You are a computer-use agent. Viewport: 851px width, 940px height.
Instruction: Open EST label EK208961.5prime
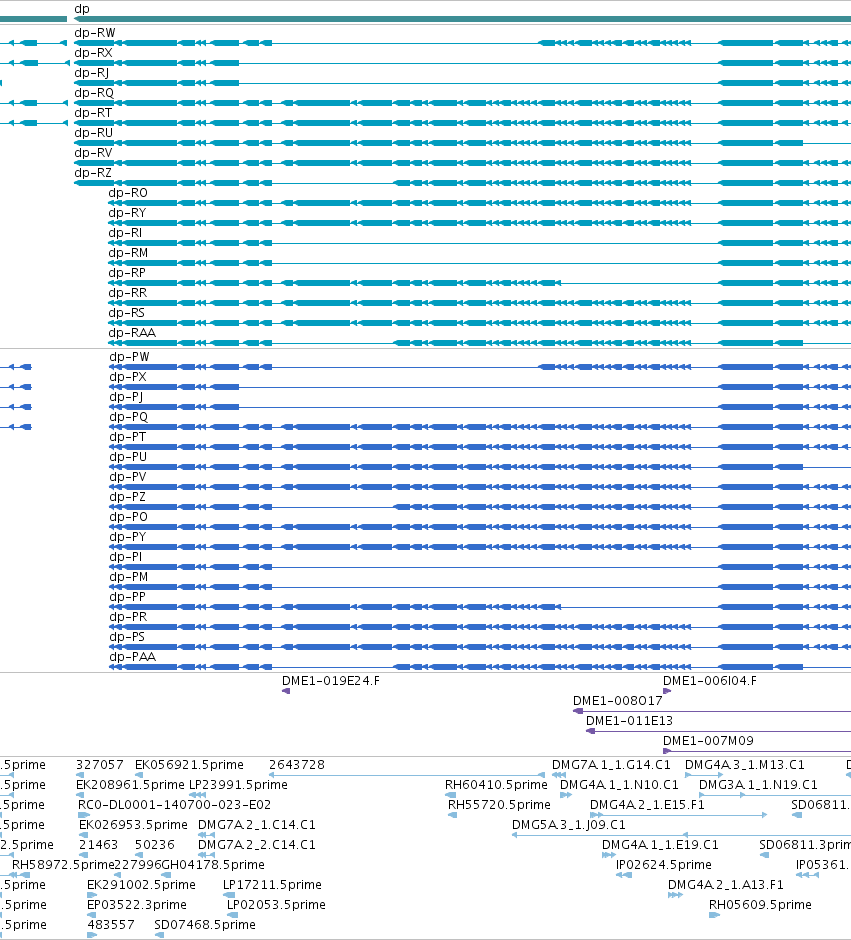click(x=131, y=784)
